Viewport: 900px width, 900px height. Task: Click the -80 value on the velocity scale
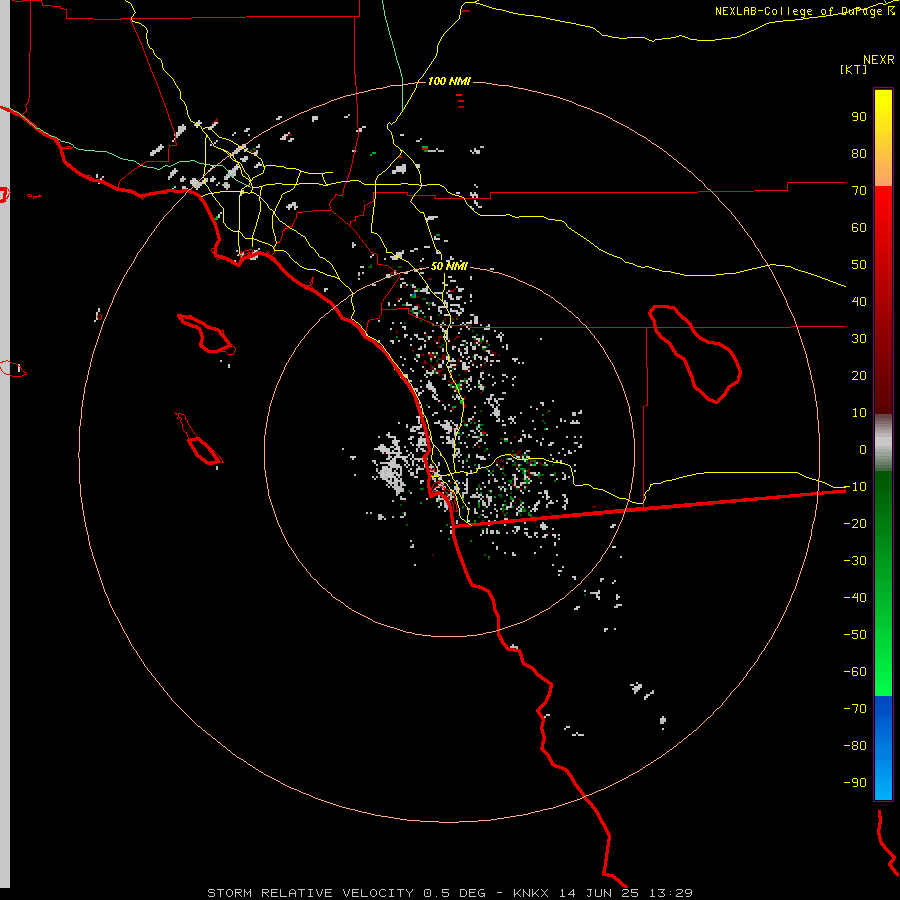click(x=855, y=746)
